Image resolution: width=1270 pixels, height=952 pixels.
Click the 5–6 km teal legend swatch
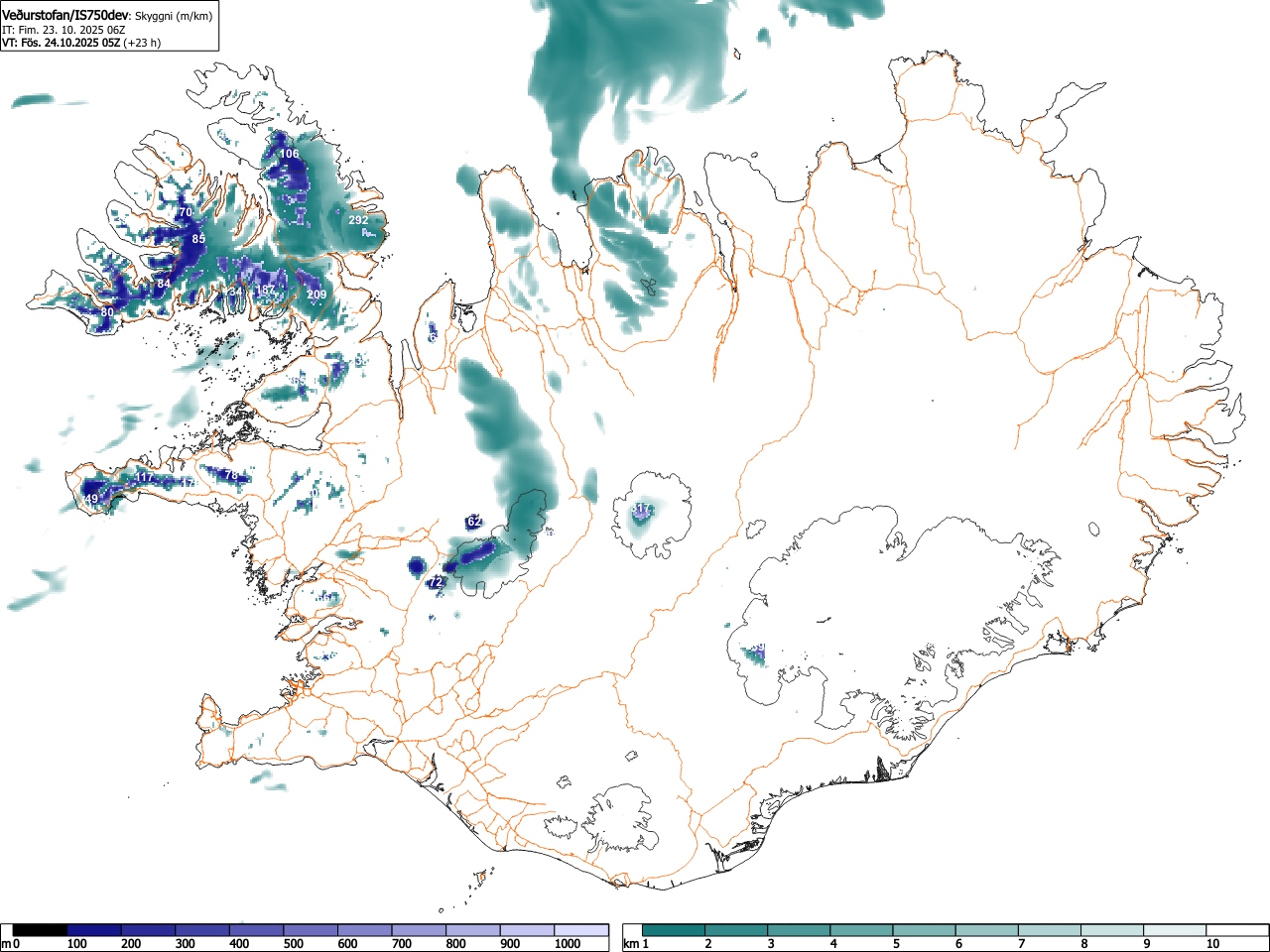pos(925,930)
